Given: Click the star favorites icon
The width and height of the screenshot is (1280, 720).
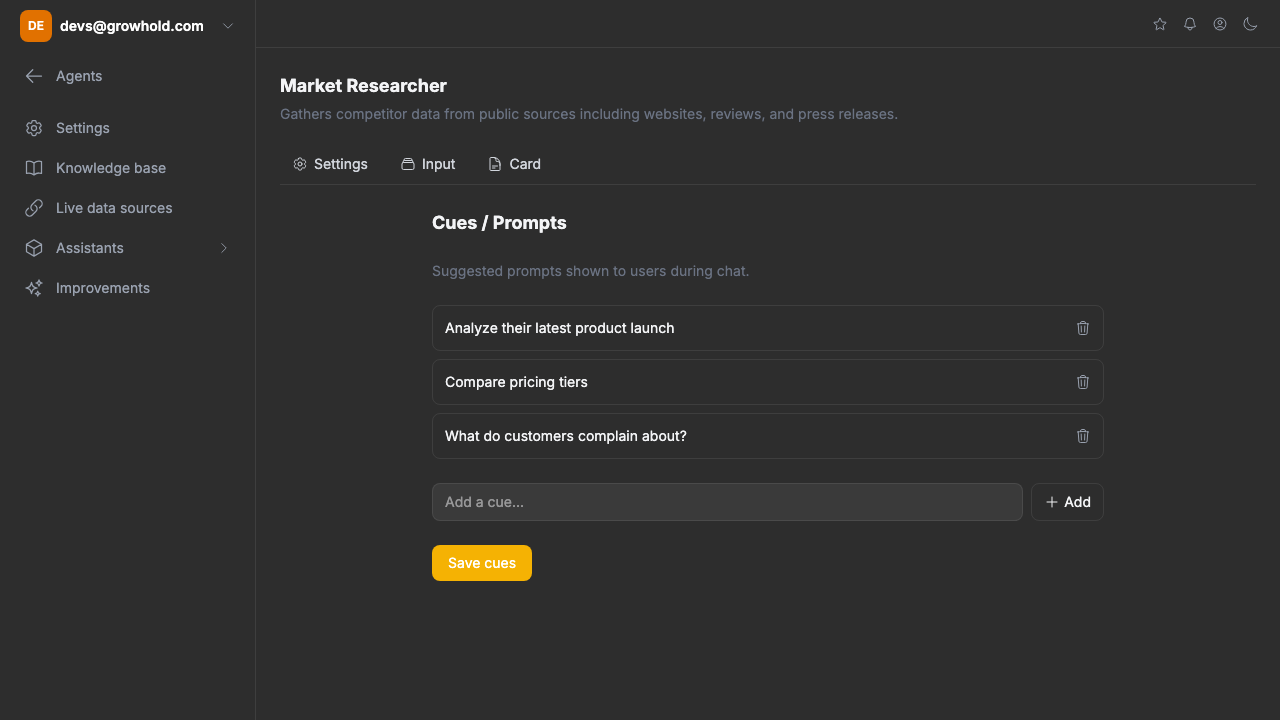Looking at the screenshot, I should (x=1160, y=24).
